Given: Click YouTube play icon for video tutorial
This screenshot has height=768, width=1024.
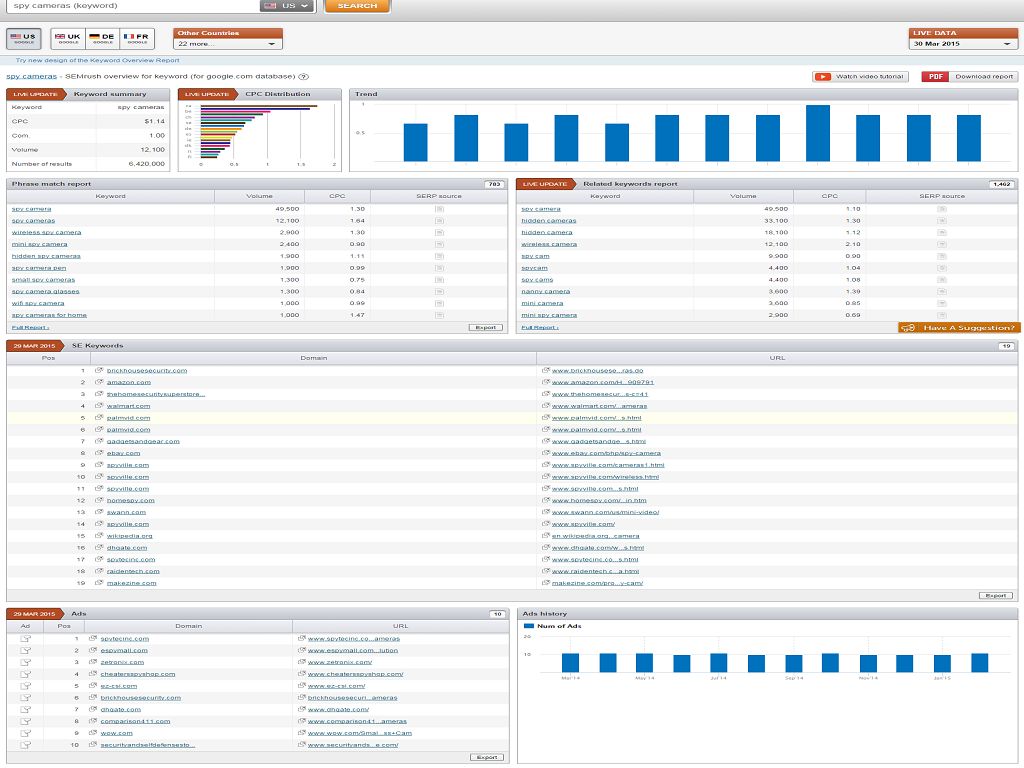Looking at the screenshot, I should tap(823, 76).
